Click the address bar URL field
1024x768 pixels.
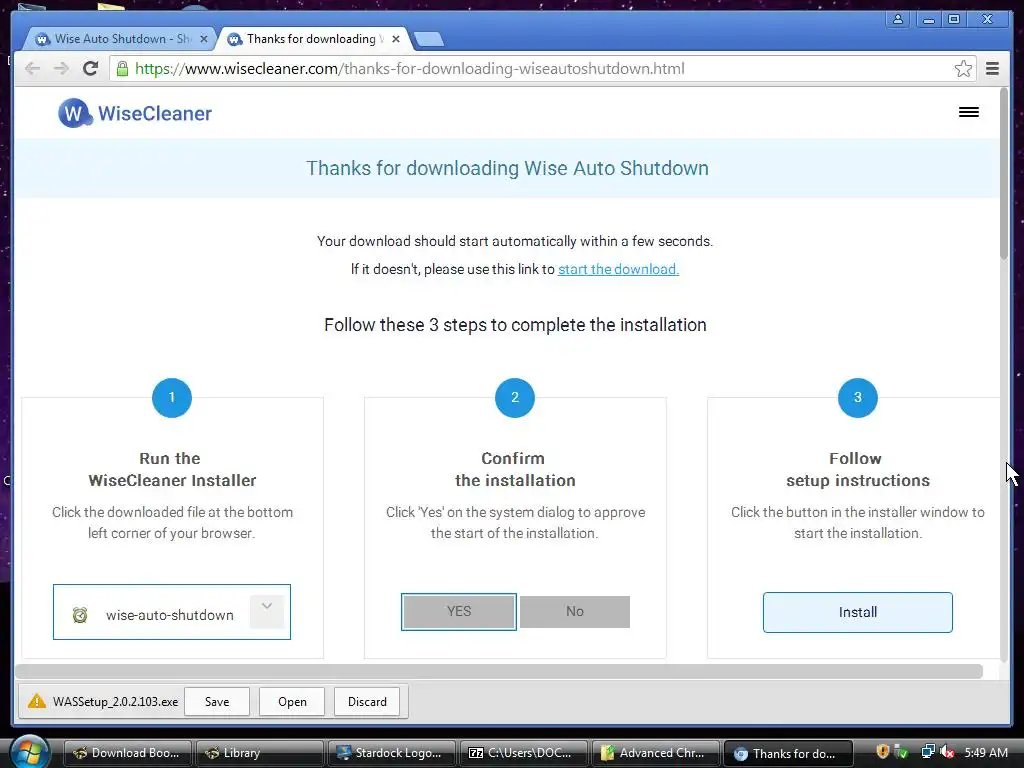point(542,69)
